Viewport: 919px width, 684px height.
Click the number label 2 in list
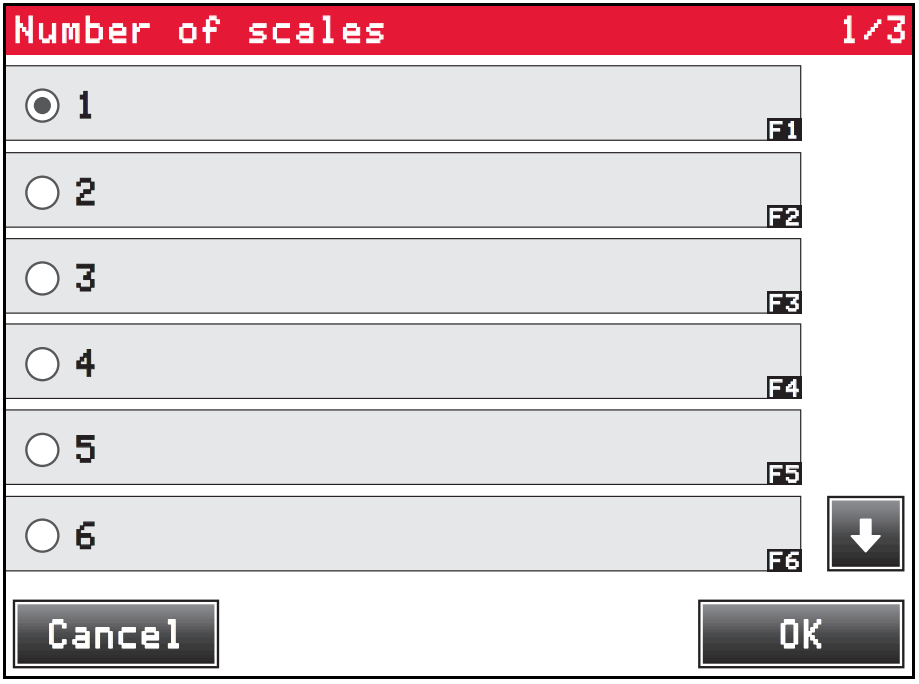pos(86,192)
